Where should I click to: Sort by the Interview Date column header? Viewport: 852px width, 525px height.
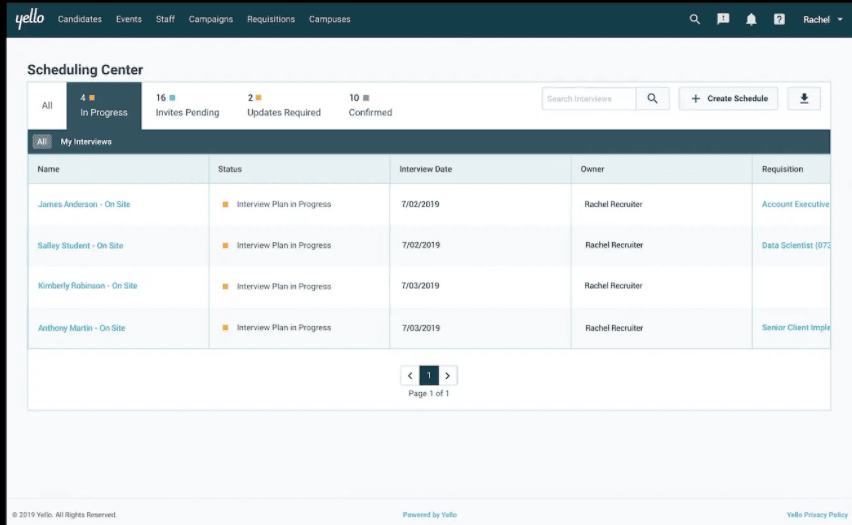pyautogui.click(x=426, y=169)
